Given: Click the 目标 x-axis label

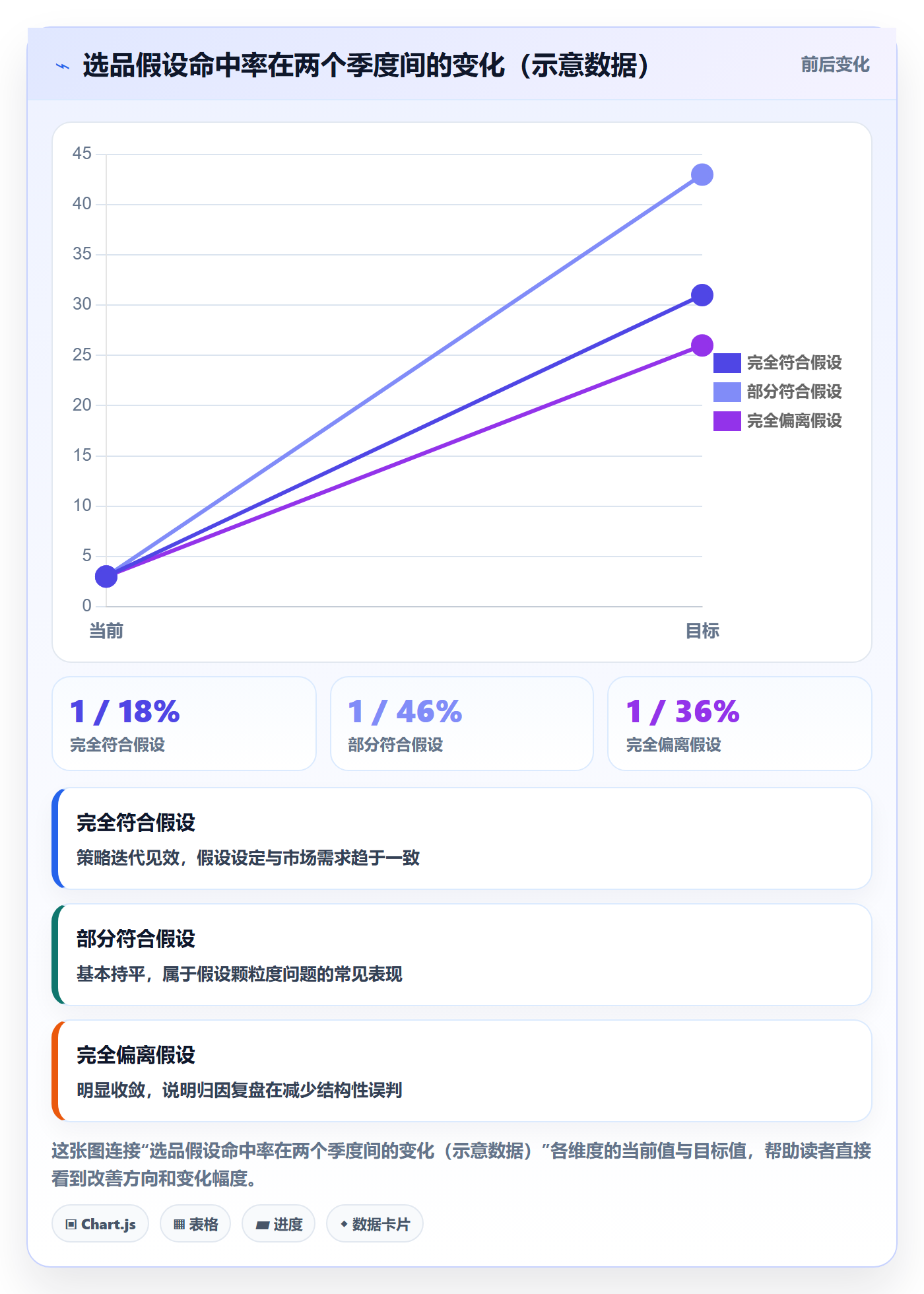Looking at the screenshot, I should click(x=702, y=631).
